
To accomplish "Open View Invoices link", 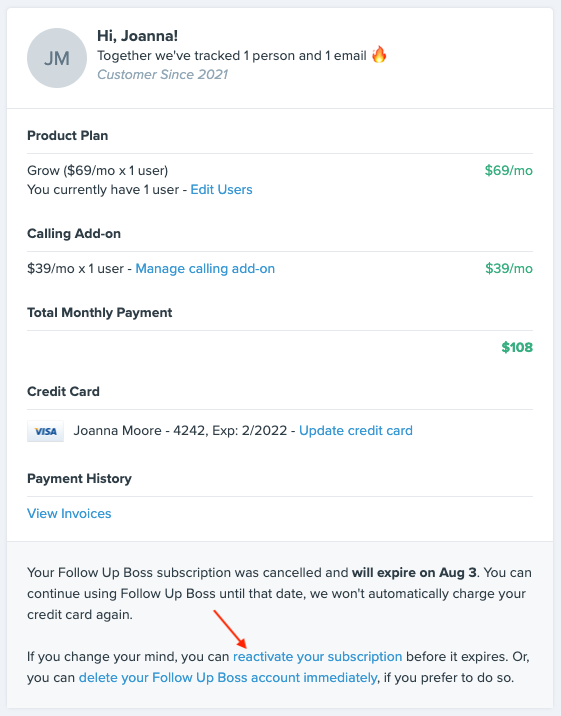I will [x=69, y=513].
